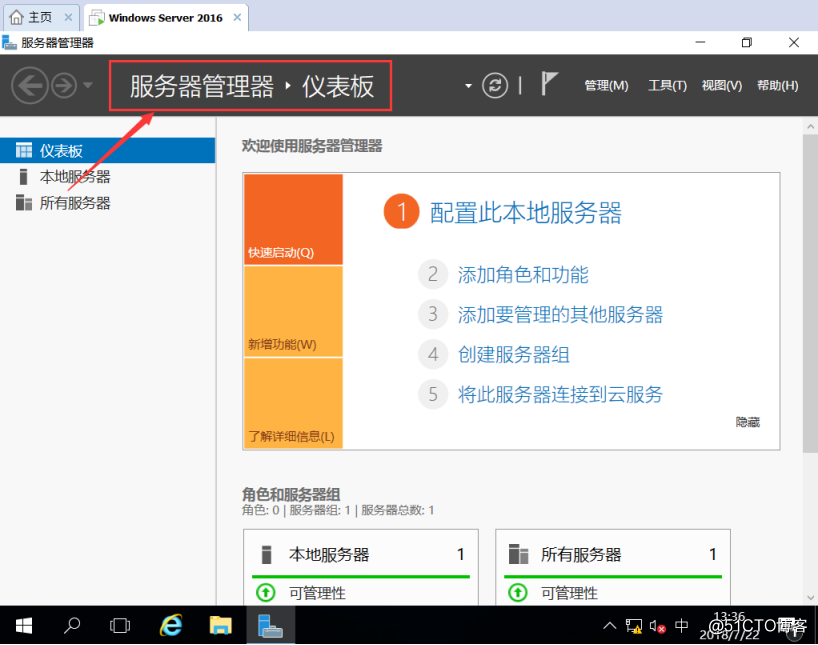Viewport: 818px width, 645px height.
Task: Click the step 5 number circle
Action: coord(433,395)
